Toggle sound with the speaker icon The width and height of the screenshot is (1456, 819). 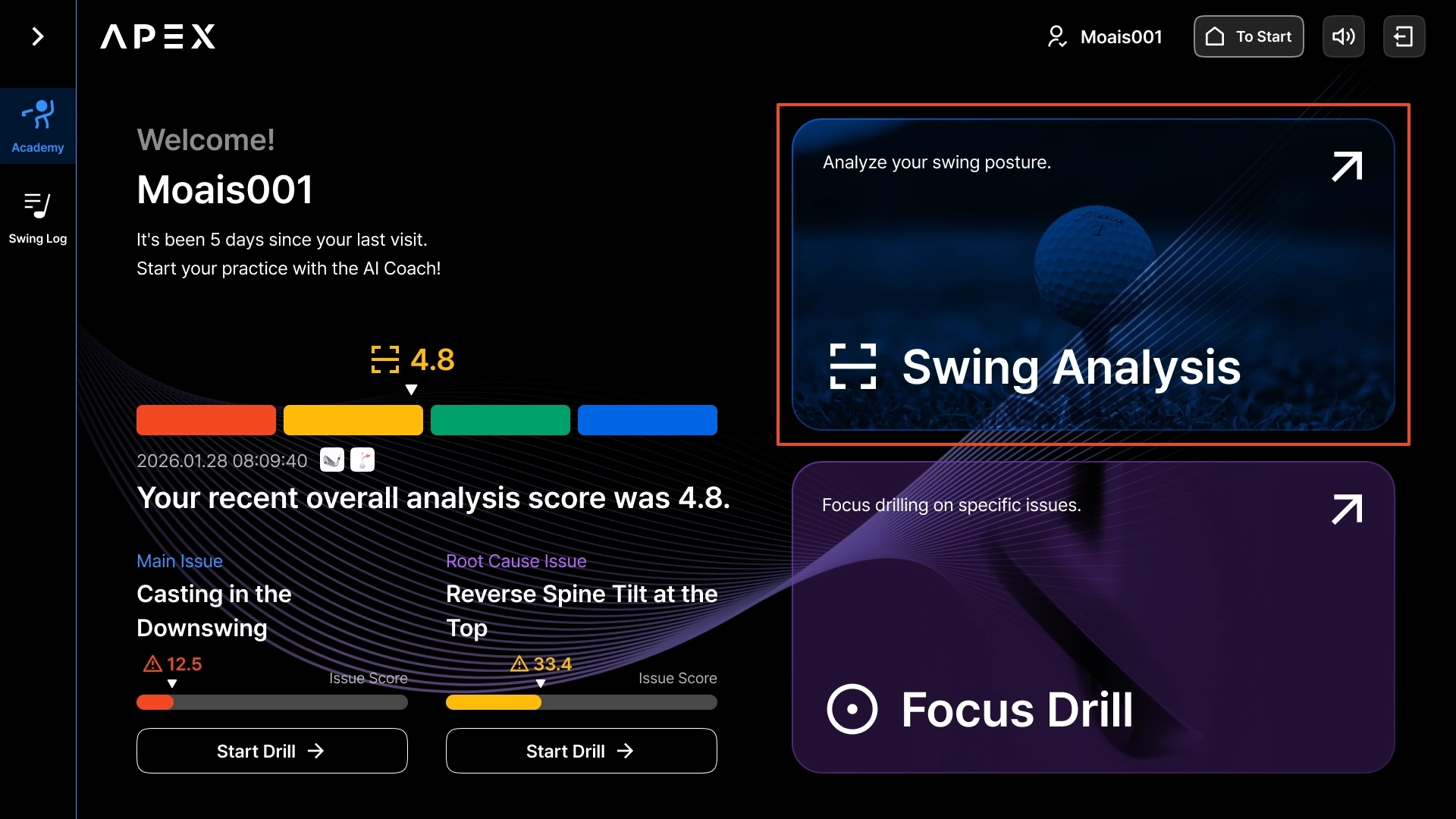coord(1343,36)
